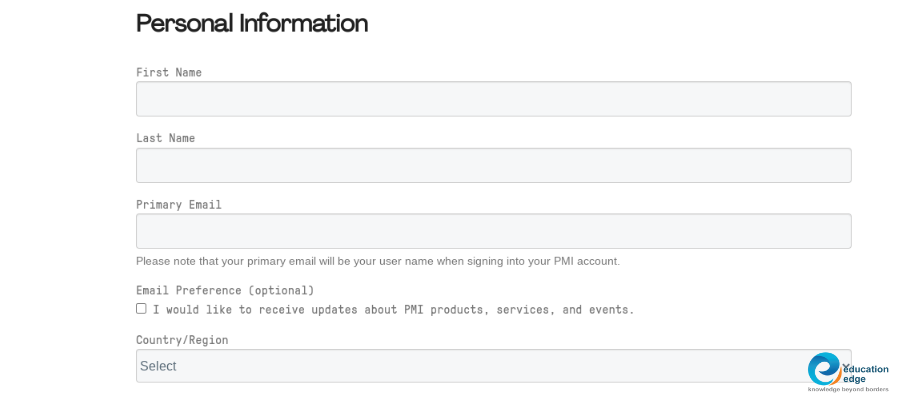Screen dimensions: 900x400
Task: Click the primary email user name note
Action: pos(377,261)
